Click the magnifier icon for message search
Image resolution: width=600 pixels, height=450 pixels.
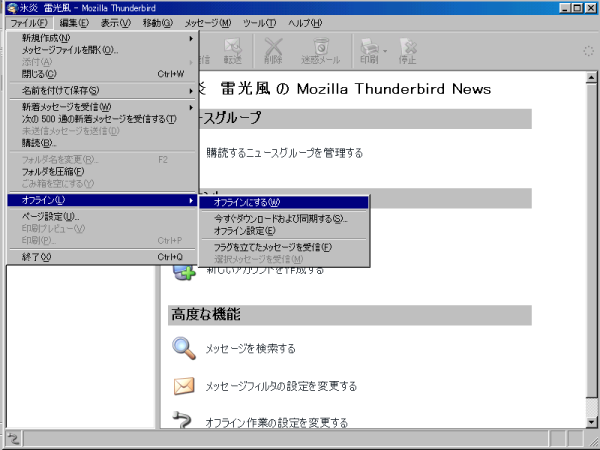coord(184,348)
